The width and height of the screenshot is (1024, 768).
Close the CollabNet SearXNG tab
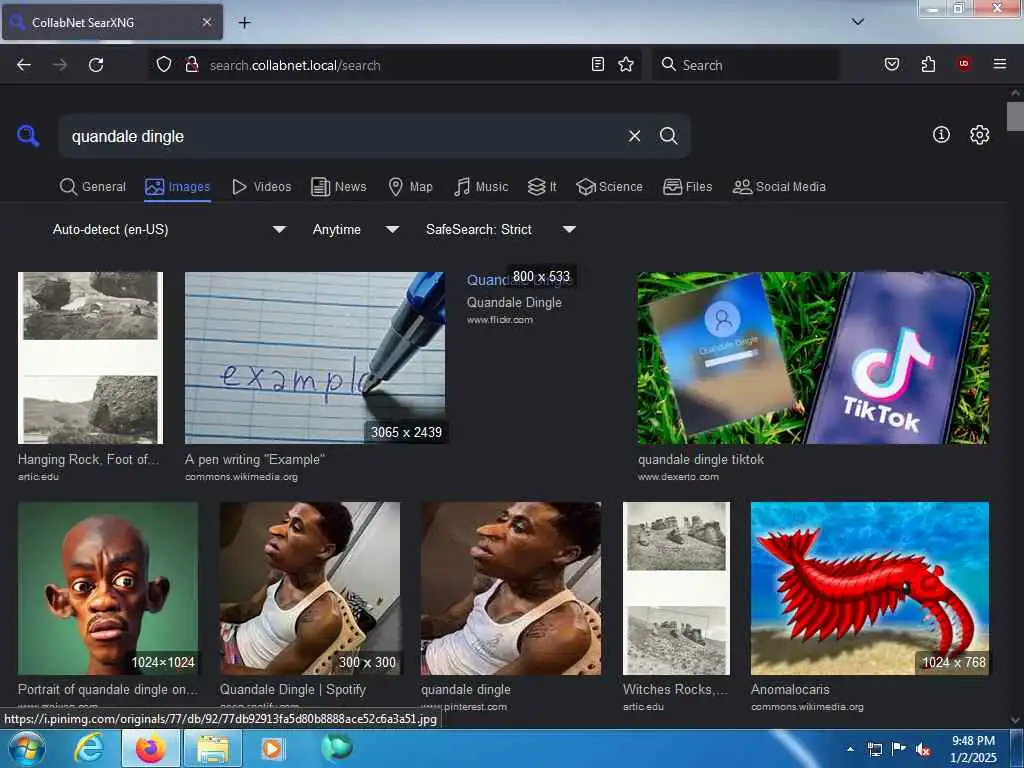tap(207, 22)
